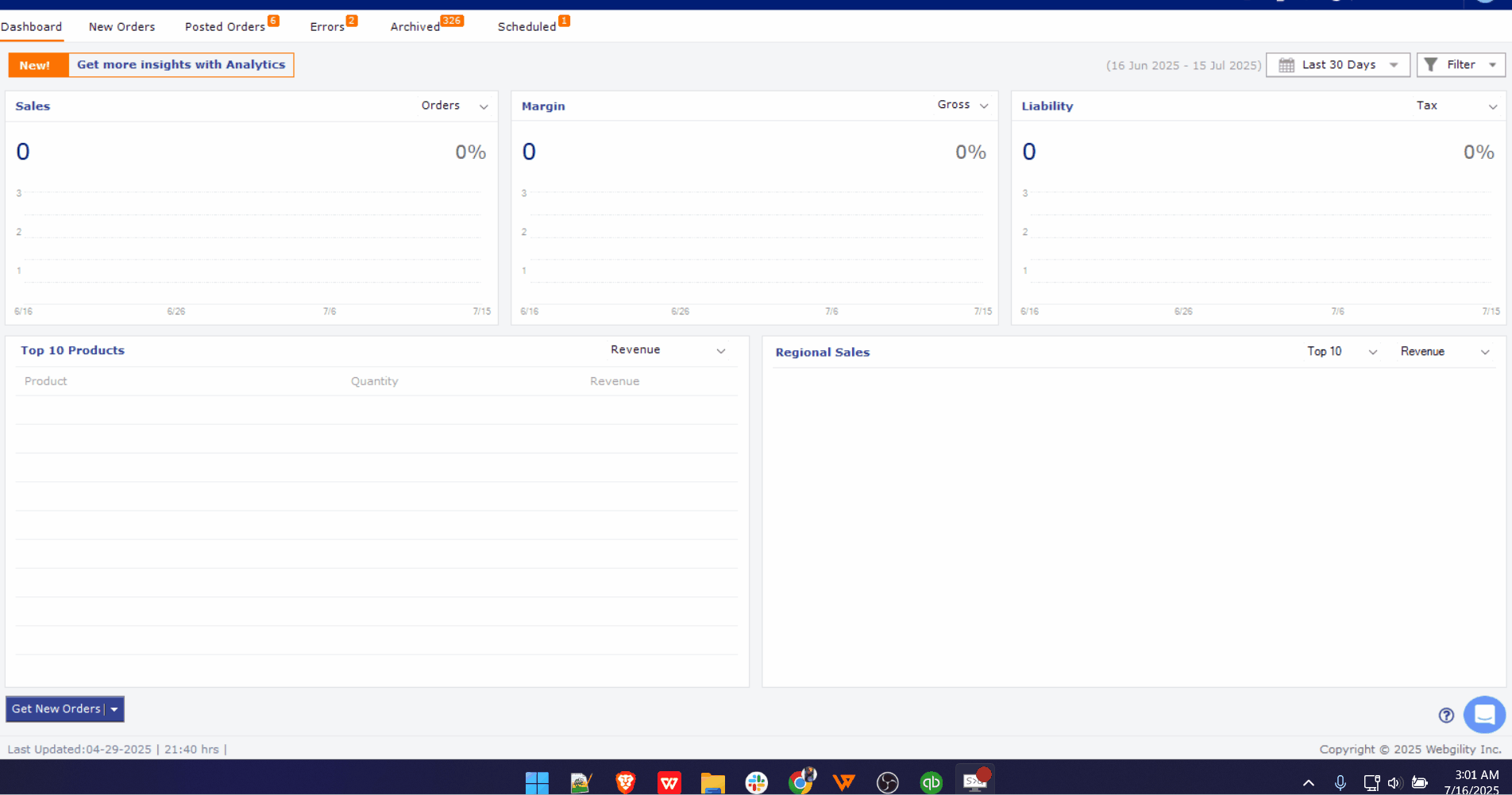Open the help question mark icon
This screenshot has width=1512, height=795.
click(x=1446, y=716)
